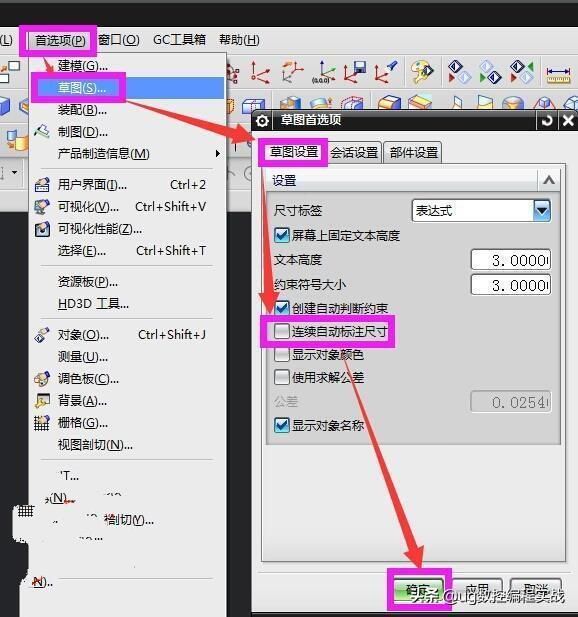Expand 产品制造信息 submenu arrow
This screenshot has width=578, height=617.
point(218,153)
